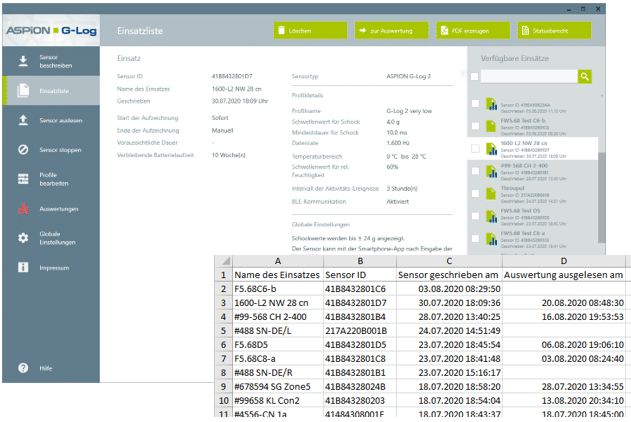Go to Auswertungen in the sidebar

click(51, 209)
